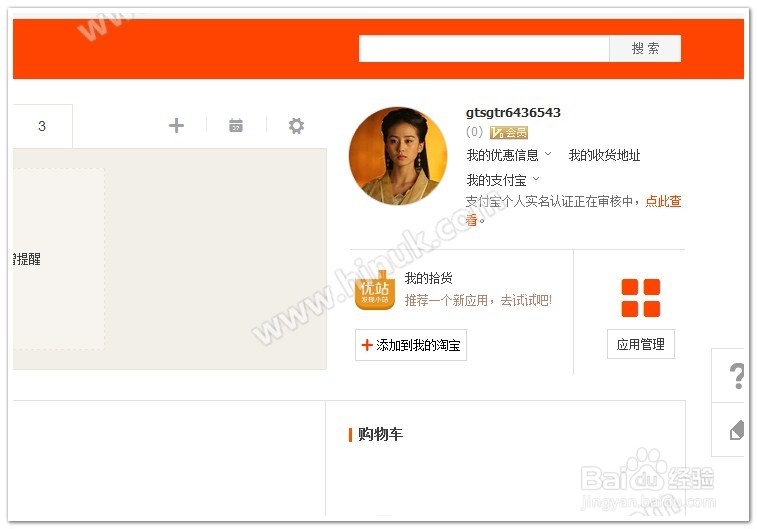Click 添加到我的淘宝 button
The height and width of the screenshot is (529, 757).
pyautogui.click(x=411, y=345)
